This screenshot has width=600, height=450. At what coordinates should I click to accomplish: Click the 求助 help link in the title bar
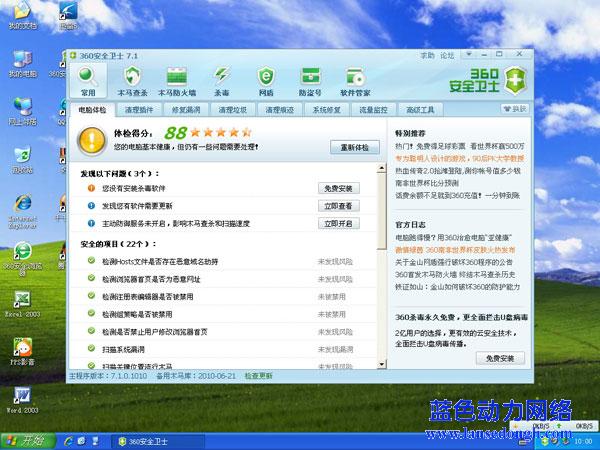[427, 55]
